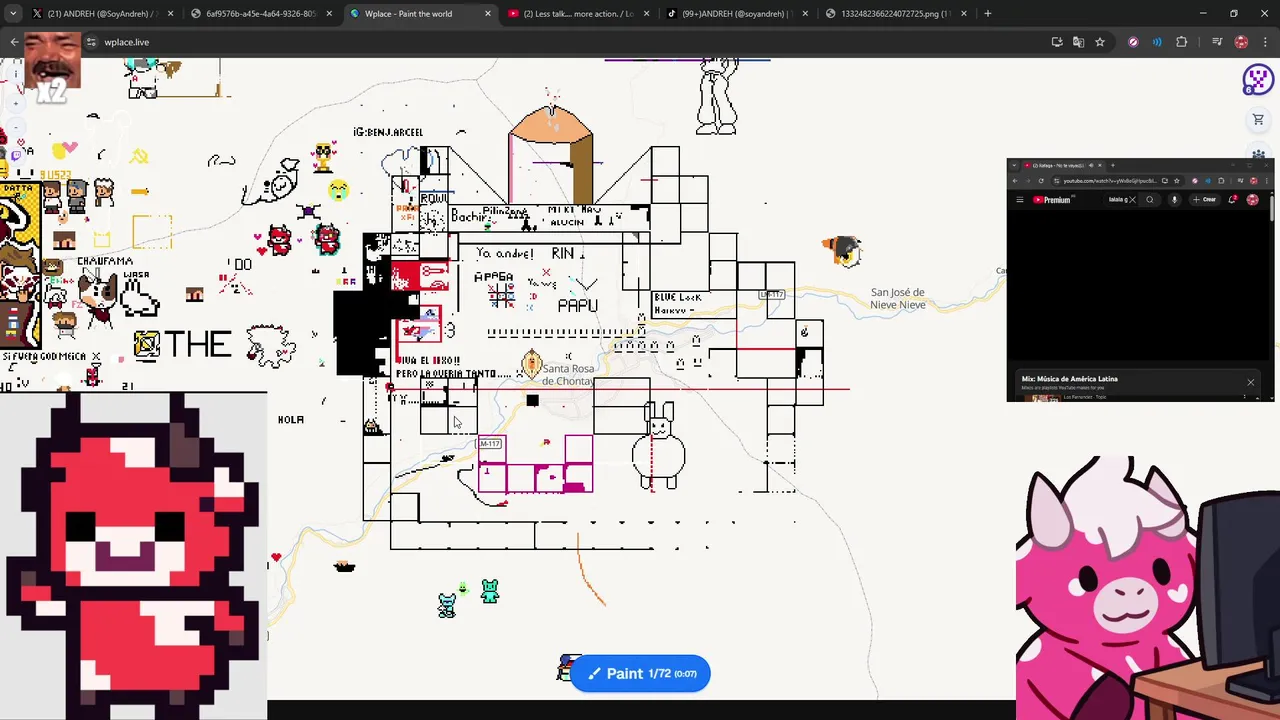Open the Chrome three-dot menu
Screen dimensions: 1280x720
[x=1263, y=42]
